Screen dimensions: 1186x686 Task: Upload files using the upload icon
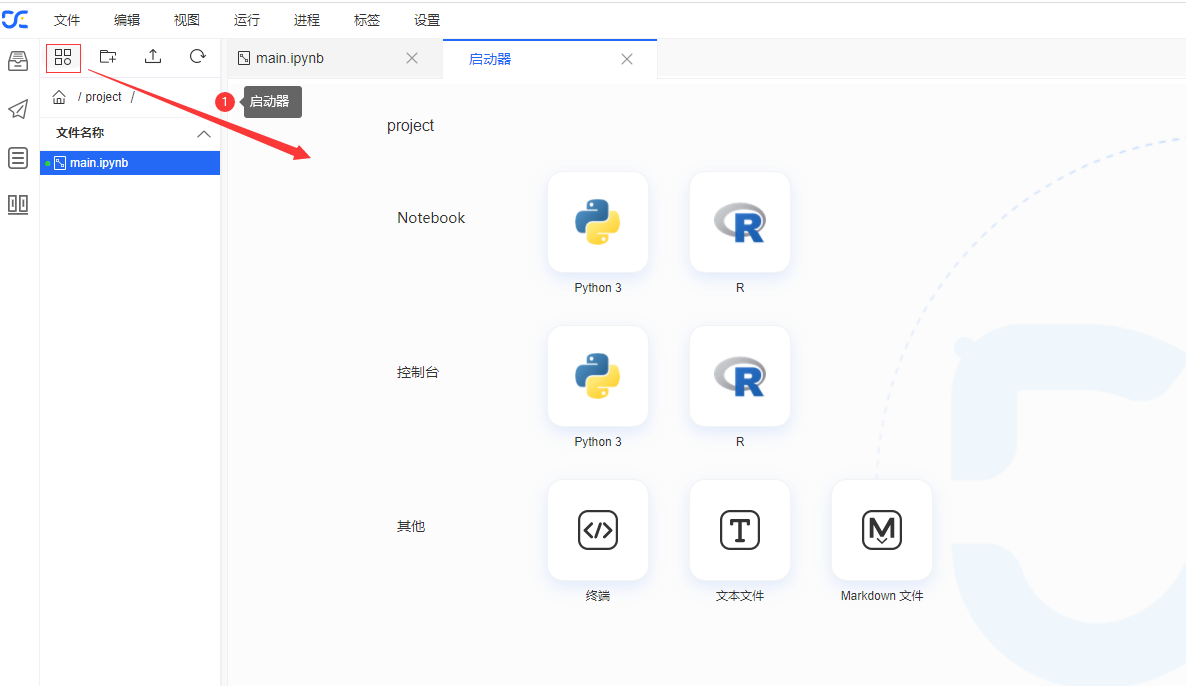(153, 57)
